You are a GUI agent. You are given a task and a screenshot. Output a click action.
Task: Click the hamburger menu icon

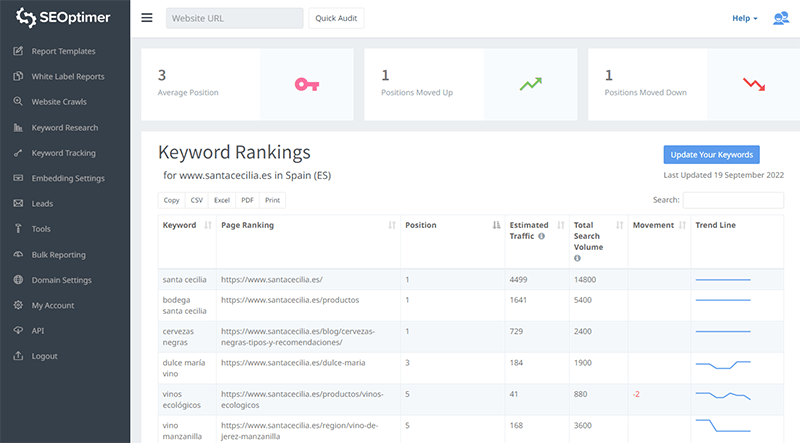point(147,18)
